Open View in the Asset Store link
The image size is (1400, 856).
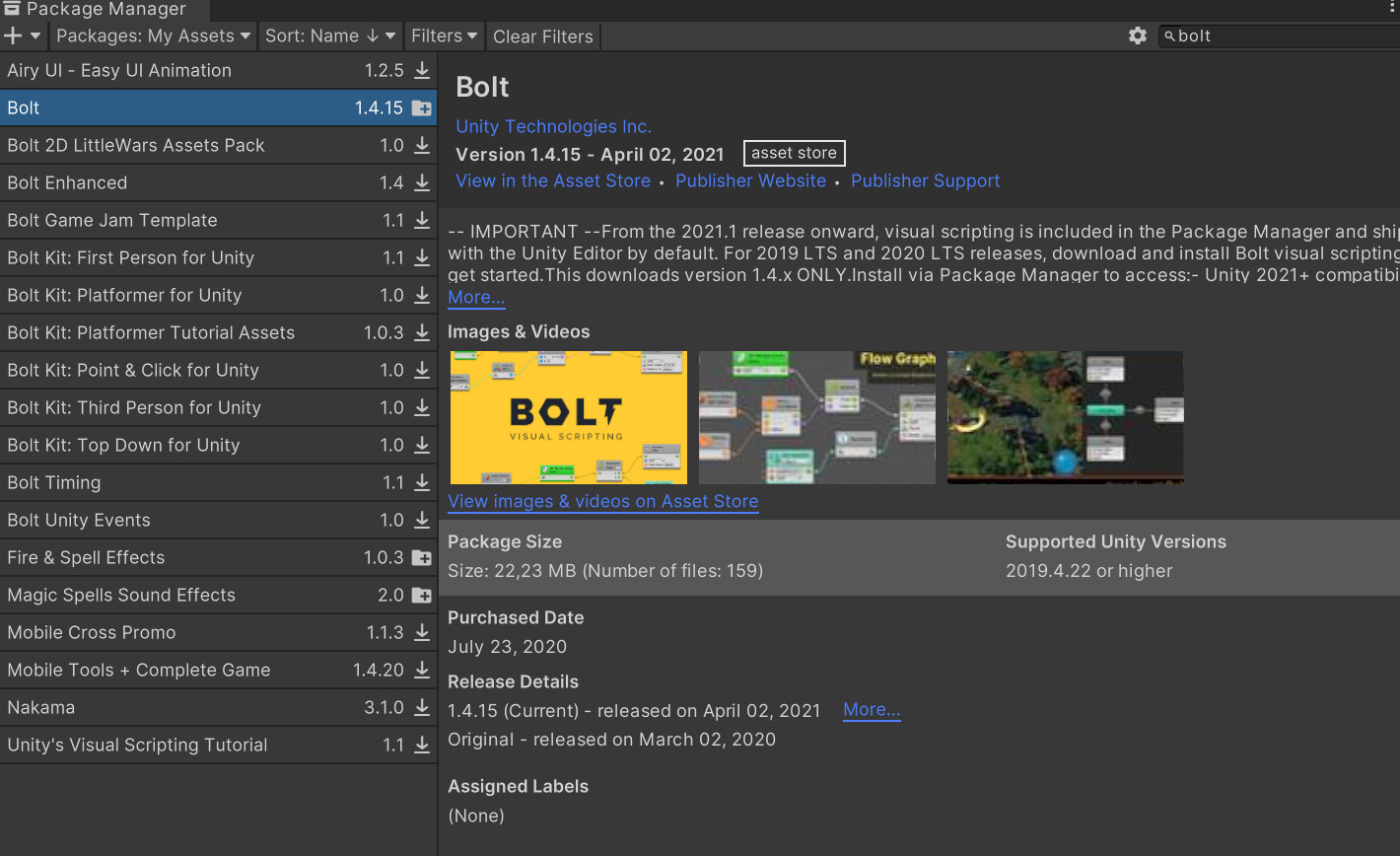click(552, 180)
